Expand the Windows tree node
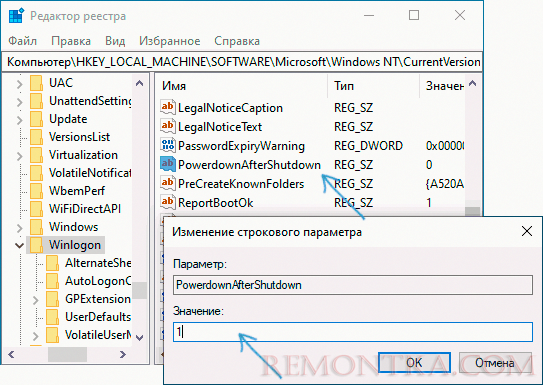 [x=20, y=228]
